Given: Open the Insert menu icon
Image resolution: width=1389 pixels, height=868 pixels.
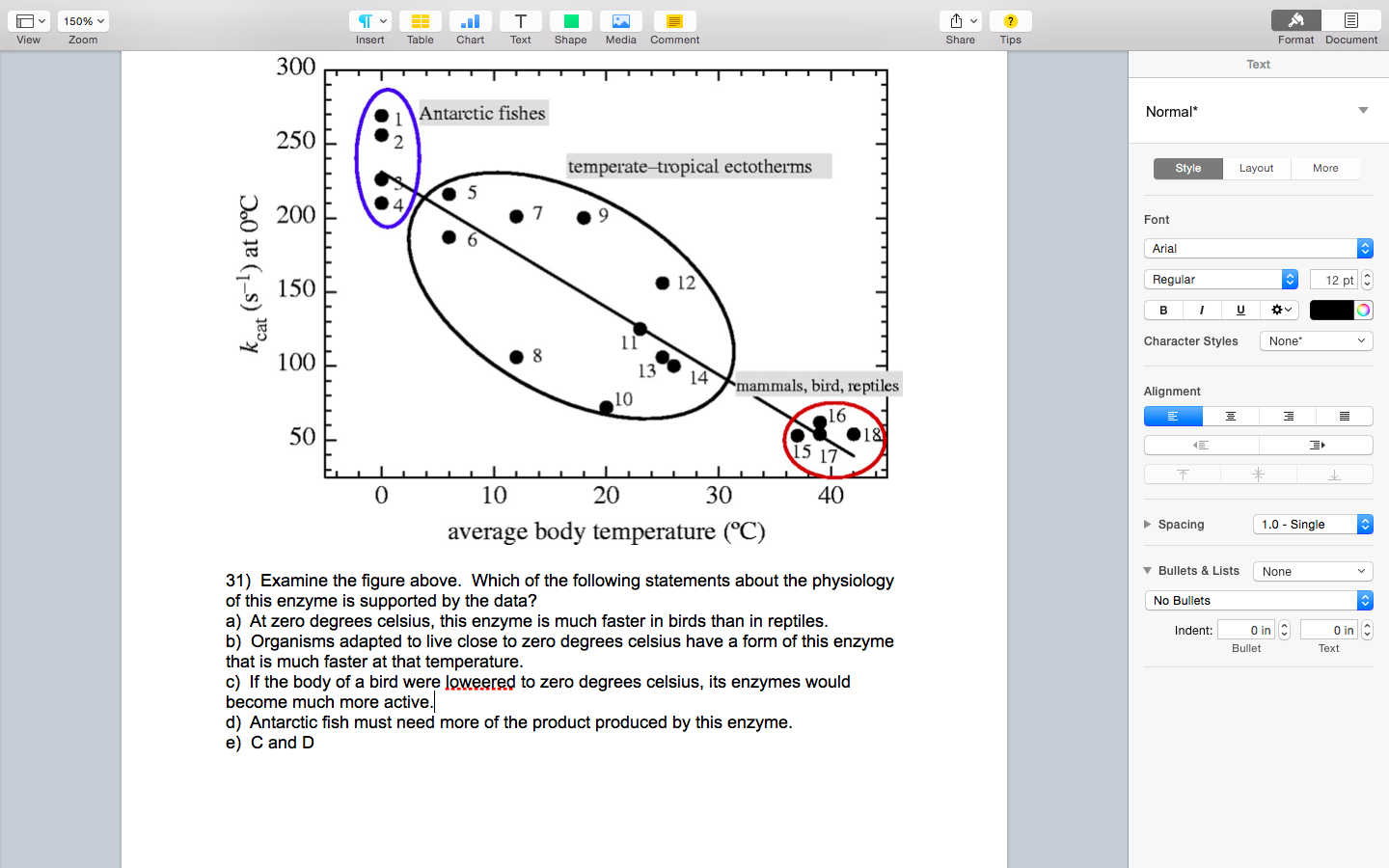Looking at the screenshot, I should coord(369,21).
